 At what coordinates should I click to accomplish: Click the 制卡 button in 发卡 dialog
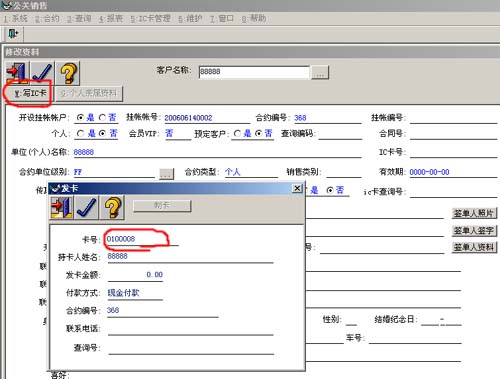162,206
